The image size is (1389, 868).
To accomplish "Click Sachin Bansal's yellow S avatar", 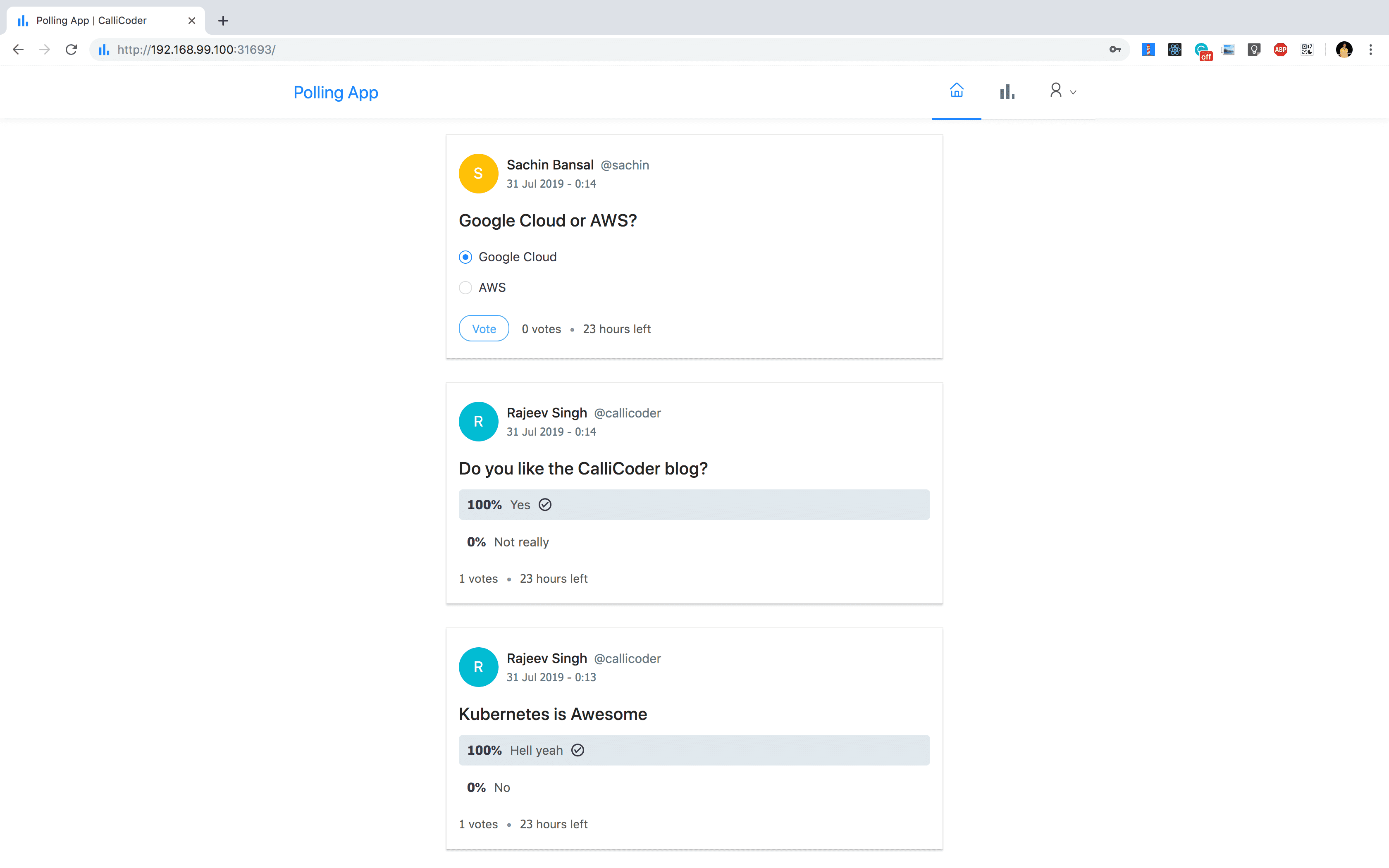I will (478, 173).
